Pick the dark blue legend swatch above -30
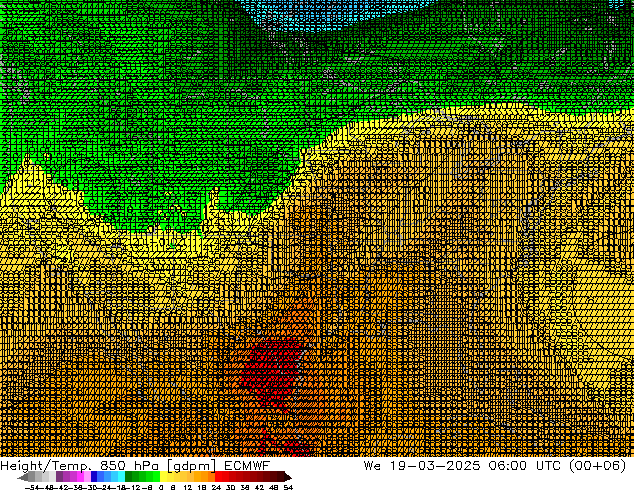 [94, 476]
